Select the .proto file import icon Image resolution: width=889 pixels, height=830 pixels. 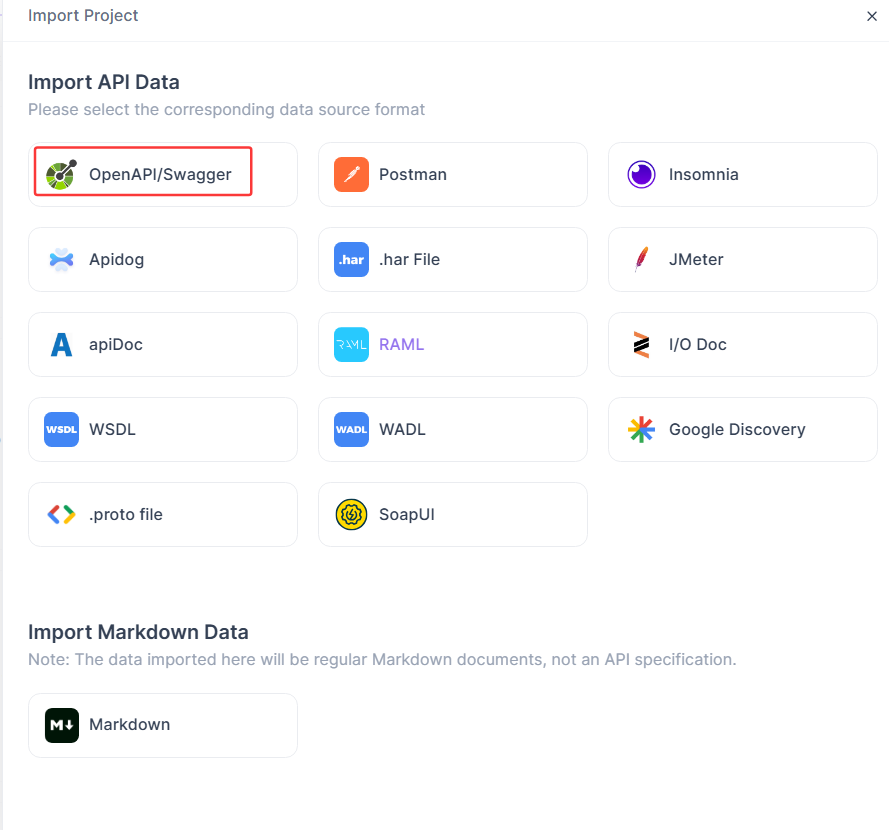coord(61,514)
